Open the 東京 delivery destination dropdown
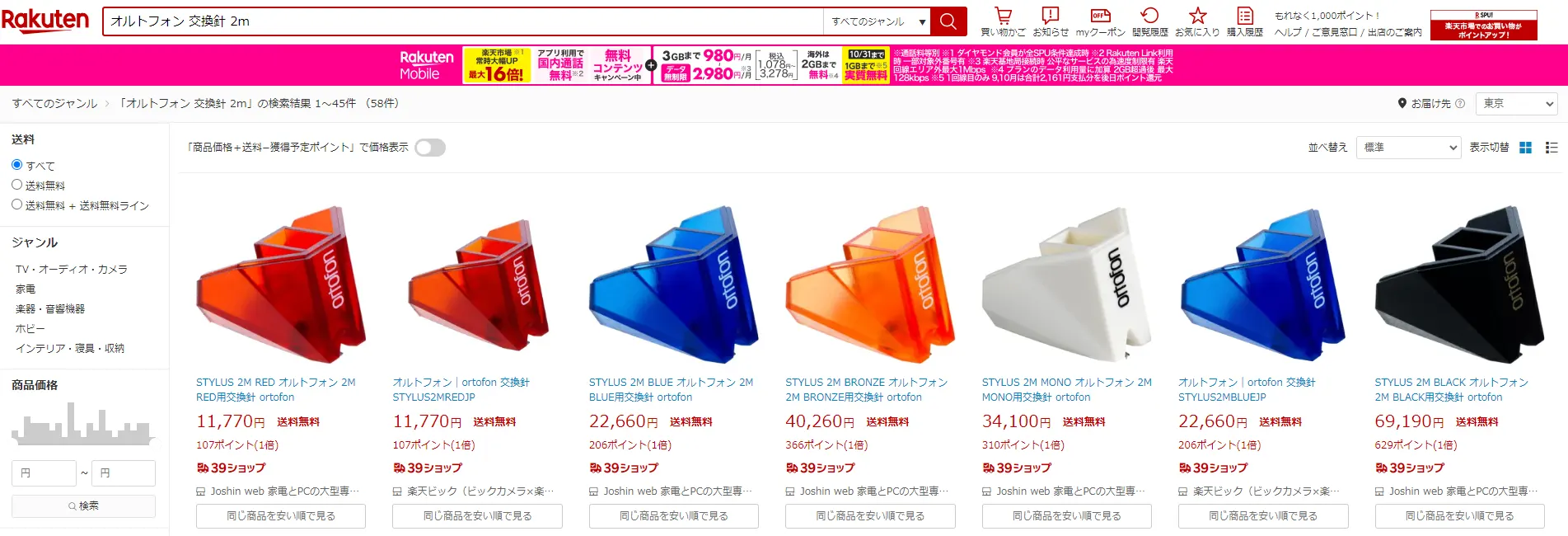This screenshot has height=536, width=1568. click(x=1516, y=104)
